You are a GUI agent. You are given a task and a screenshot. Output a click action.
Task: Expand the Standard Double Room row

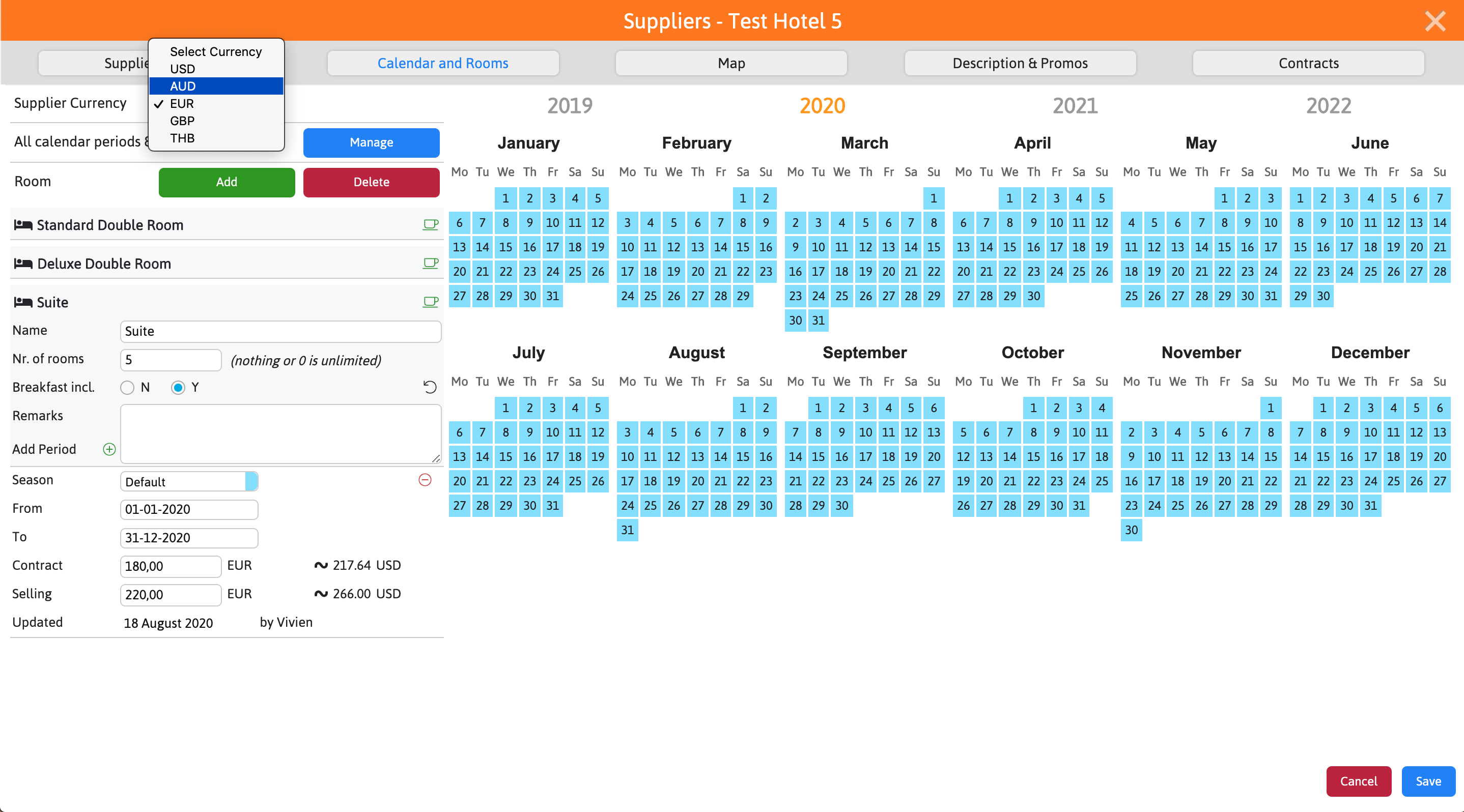point(227,225)
